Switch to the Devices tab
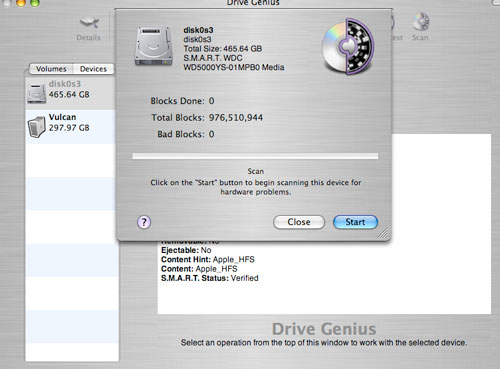Image resolution: width=500 pixels, height=369 pixels. tap(93, 69)
